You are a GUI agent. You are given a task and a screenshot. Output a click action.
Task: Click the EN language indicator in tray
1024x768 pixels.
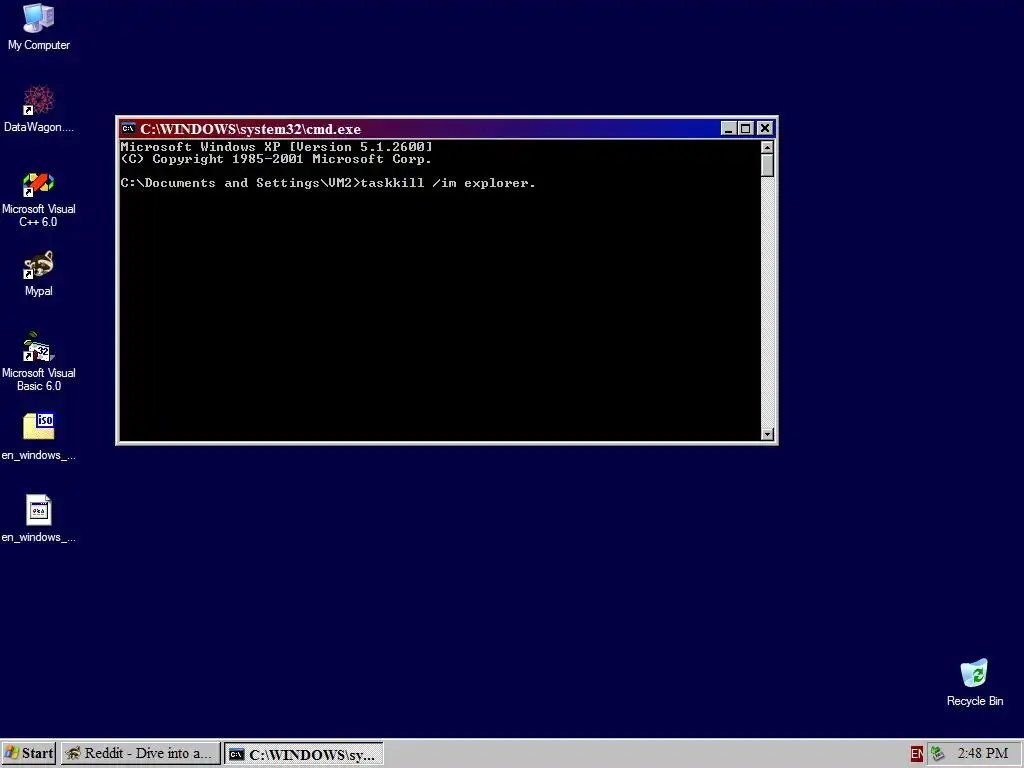coord(916,754)
